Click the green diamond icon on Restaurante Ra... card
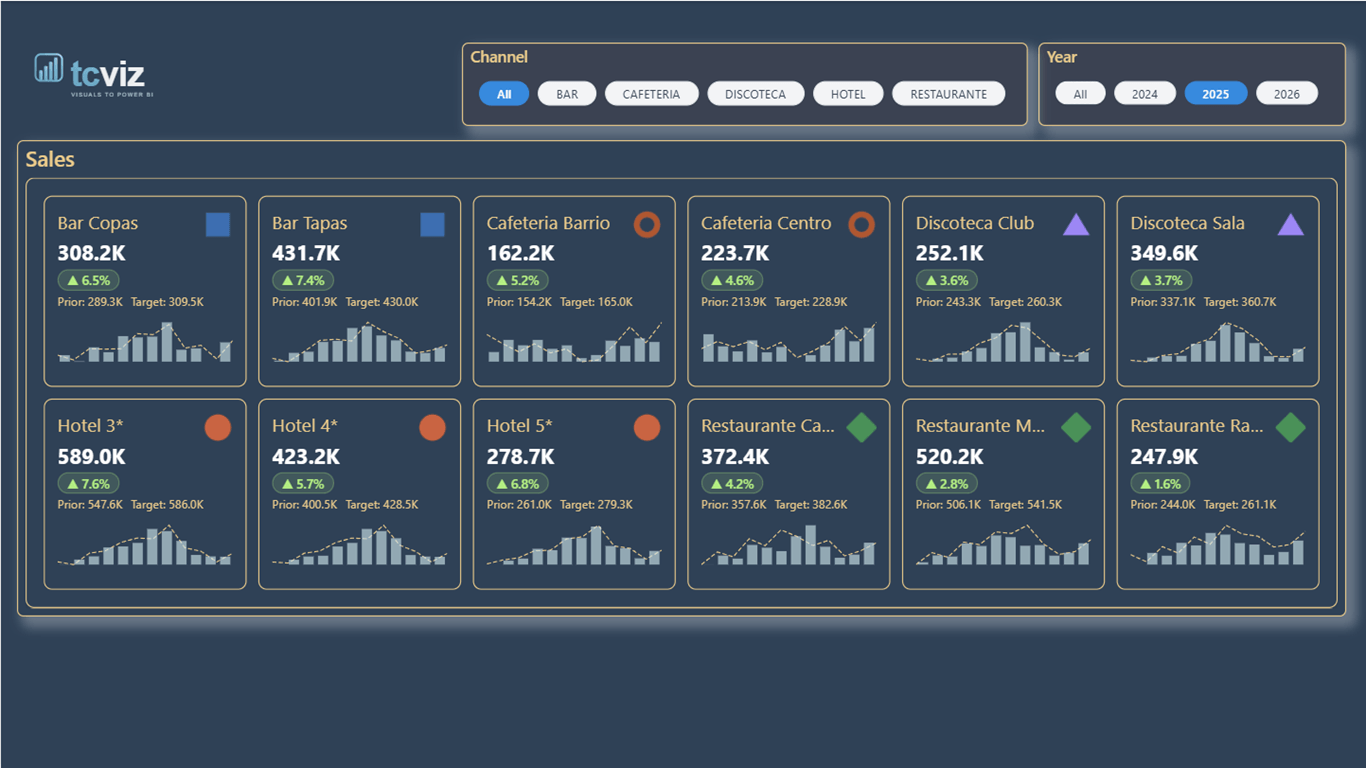 point(1291,427)
